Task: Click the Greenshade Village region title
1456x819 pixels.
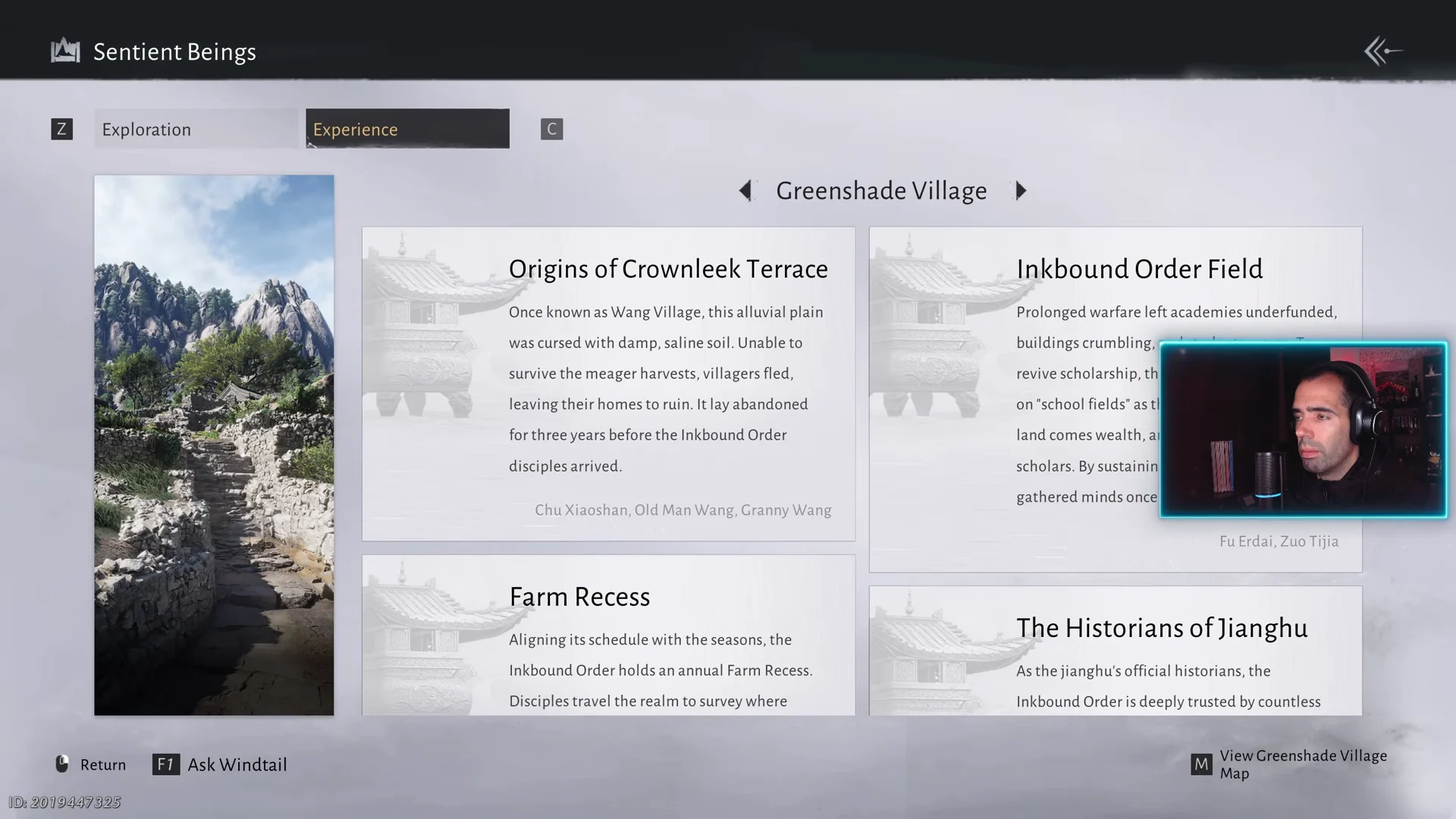Action: pos(881,190)
